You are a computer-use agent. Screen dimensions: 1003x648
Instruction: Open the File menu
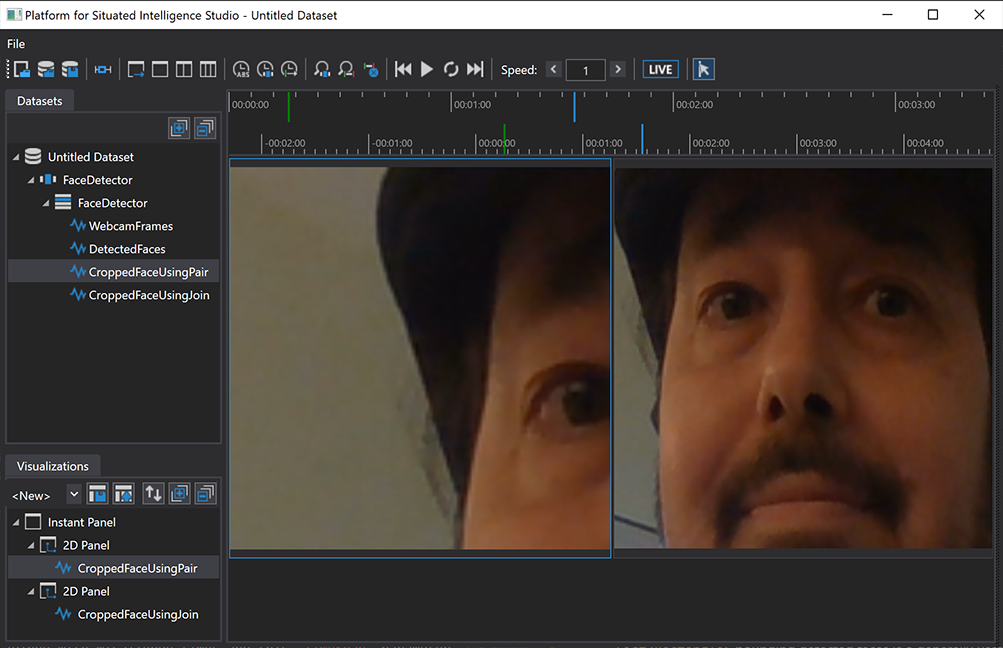pos(15,44)
